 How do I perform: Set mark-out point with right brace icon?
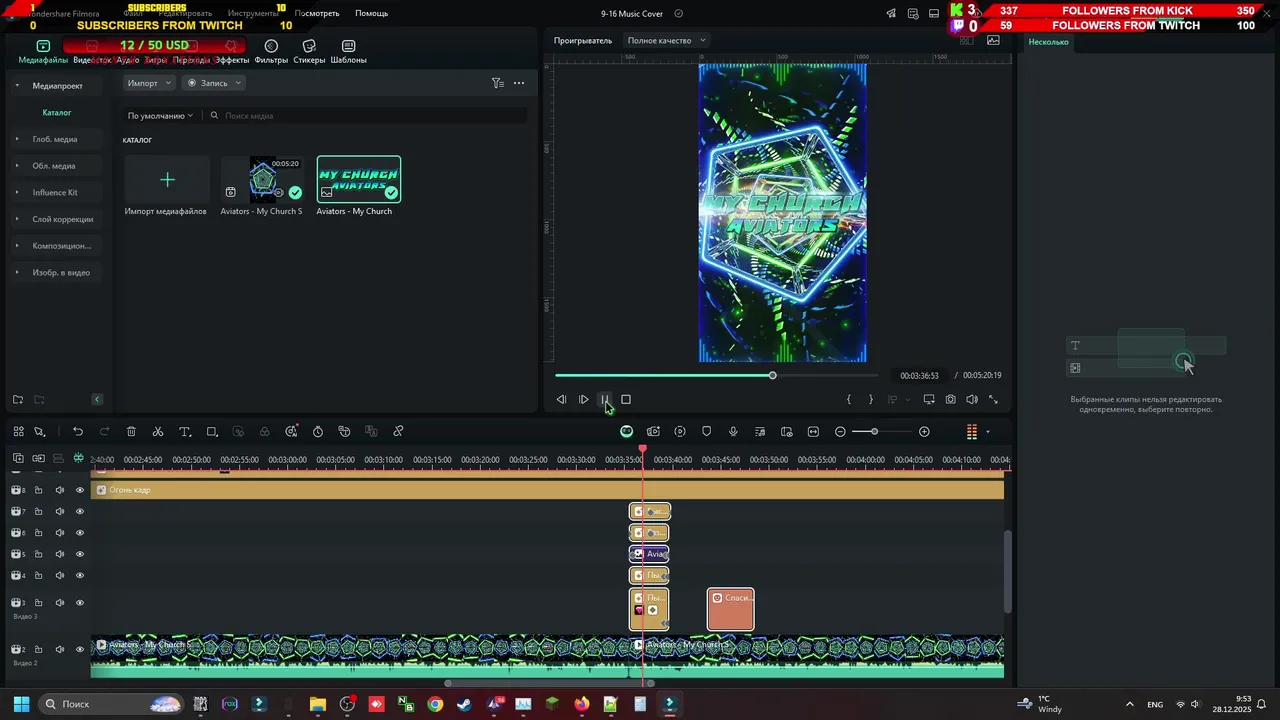click(871, 400)
